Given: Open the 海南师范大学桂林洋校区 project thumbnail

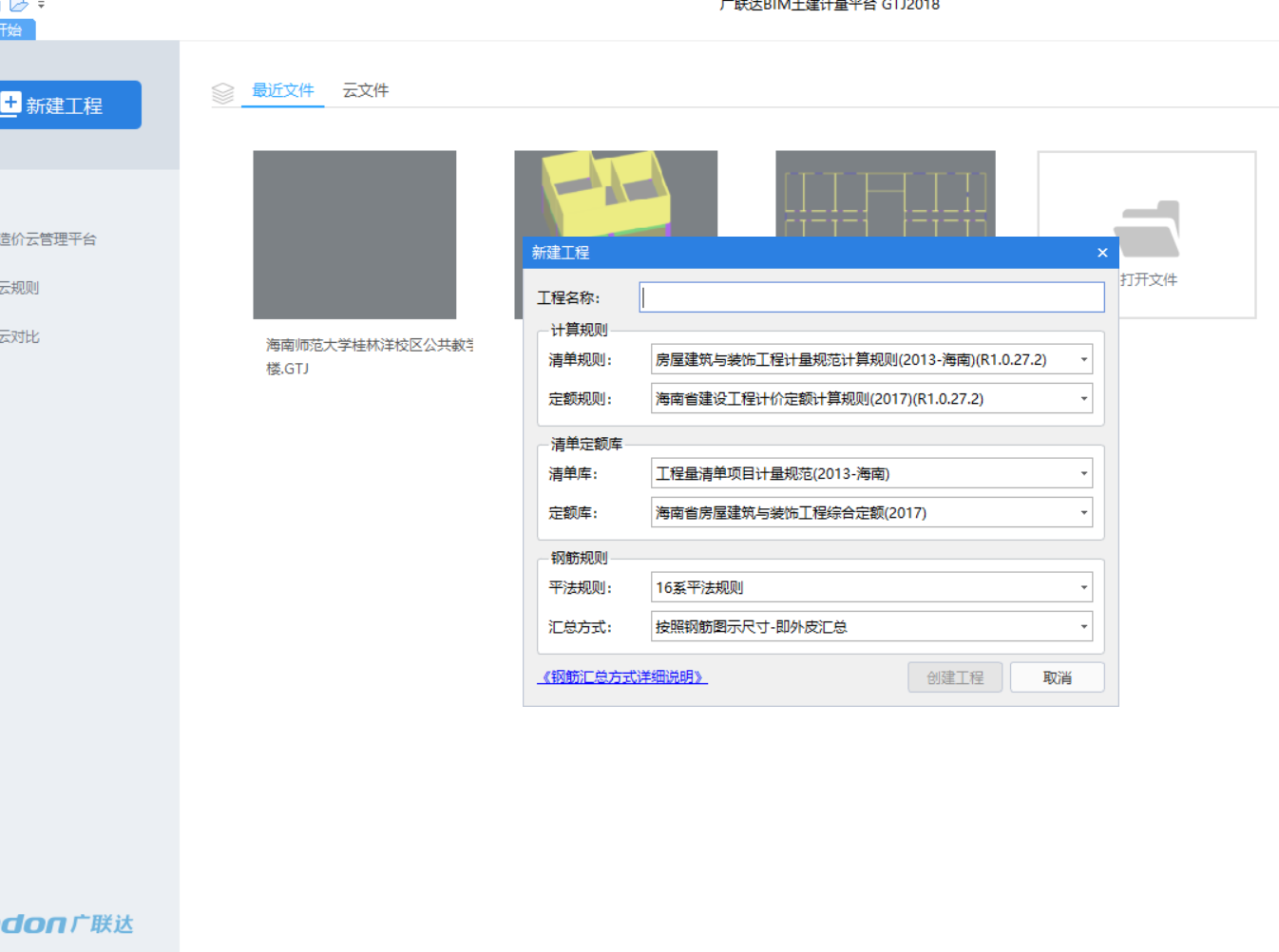Looking at the screenshot, I should point(354,235).
